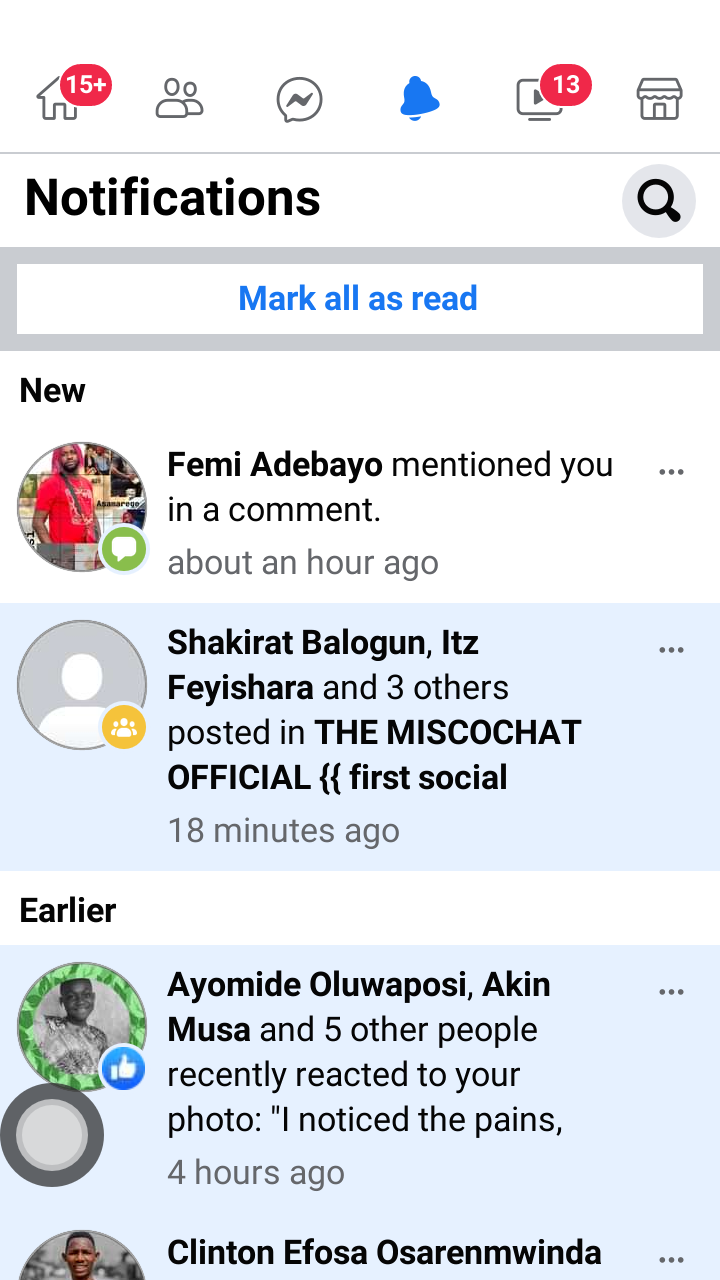
Task: Select the Notifications bell icon
Action: point(419,100)
